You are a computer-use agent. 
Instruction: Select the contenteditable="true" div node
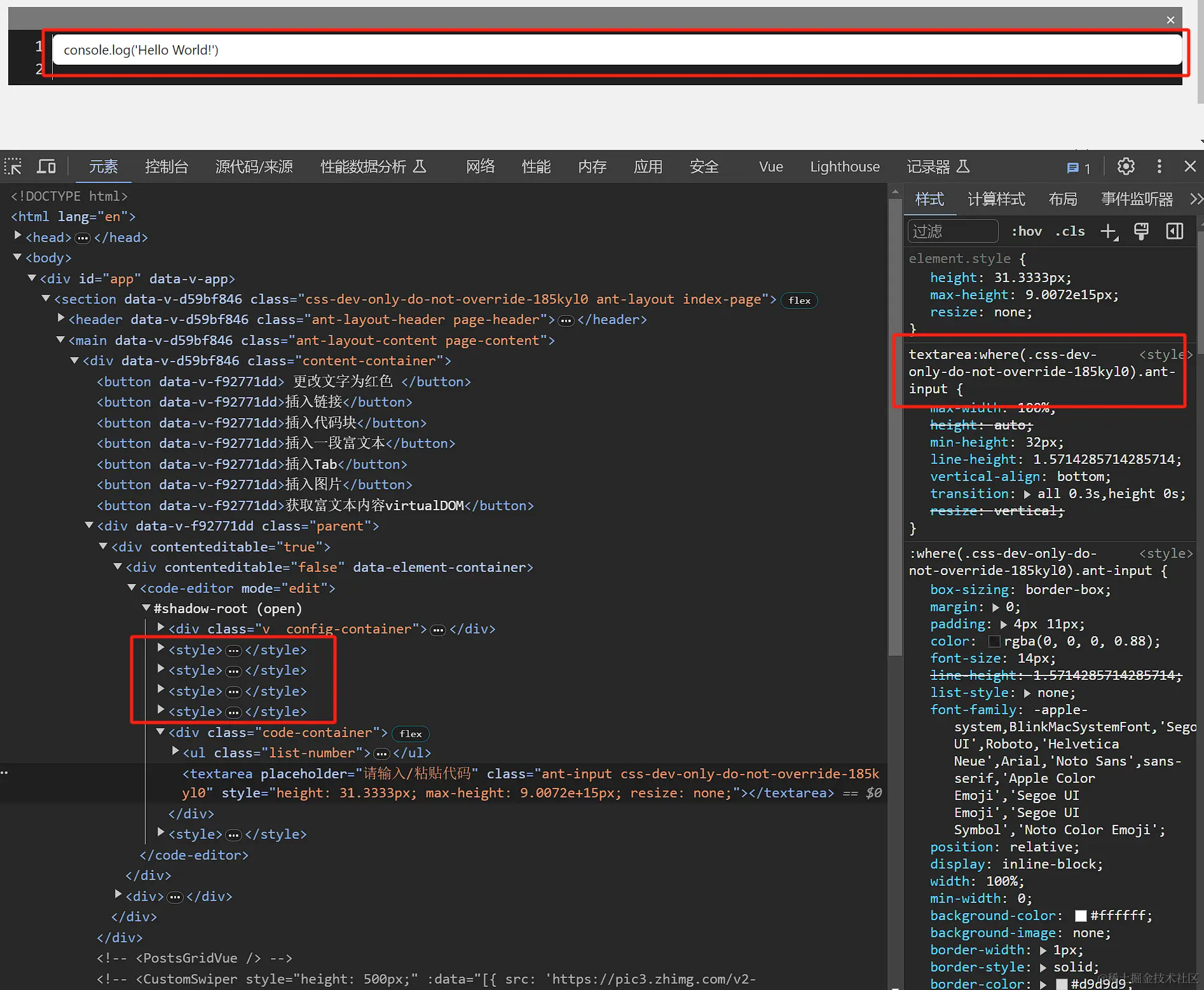click(221, 546)
